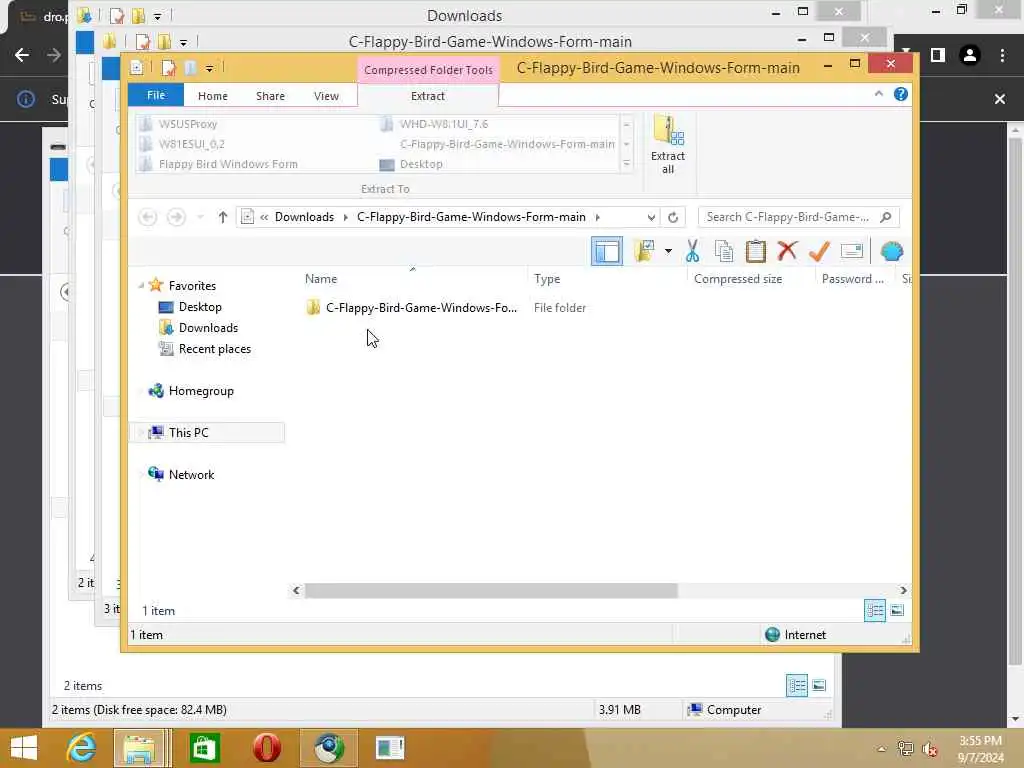Click the Cut scissors icon
This screenshot has width=1024, height=768.
[693, 251]
